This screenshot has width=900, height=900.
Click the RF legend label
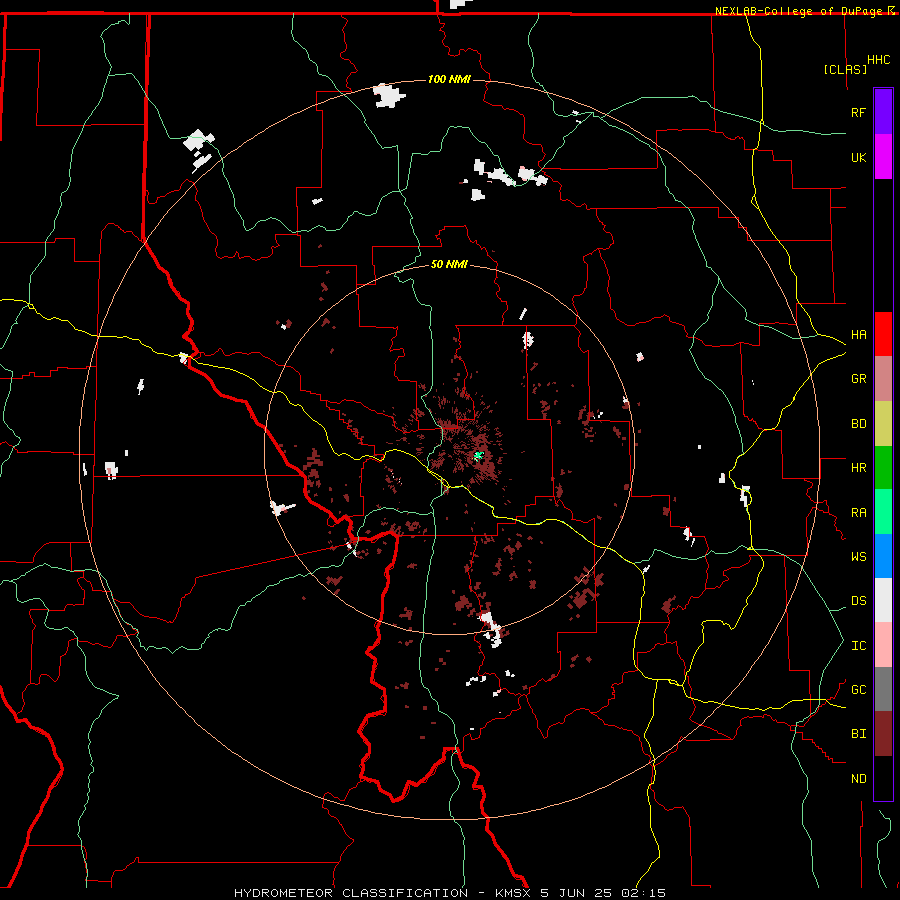coord(858,112)
